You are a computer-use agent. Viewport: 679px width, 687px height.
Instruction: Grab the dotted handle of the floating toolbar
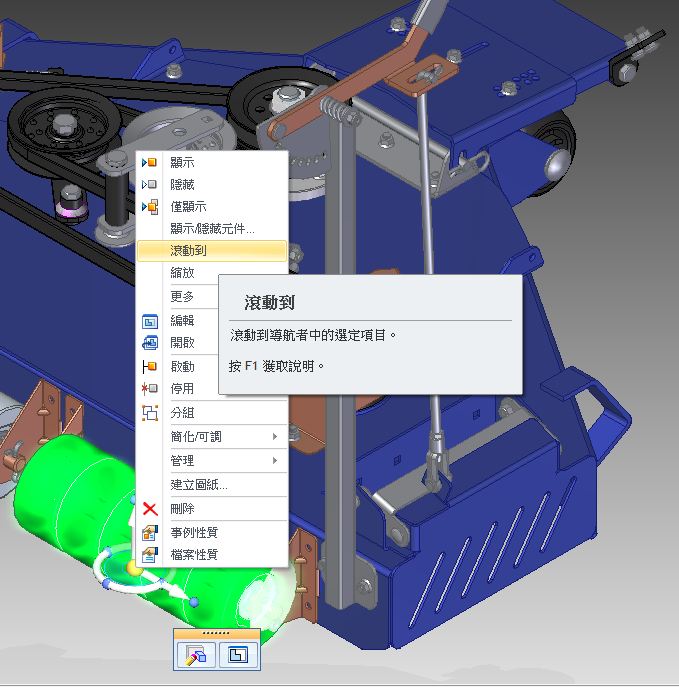[x=216, y=633]
